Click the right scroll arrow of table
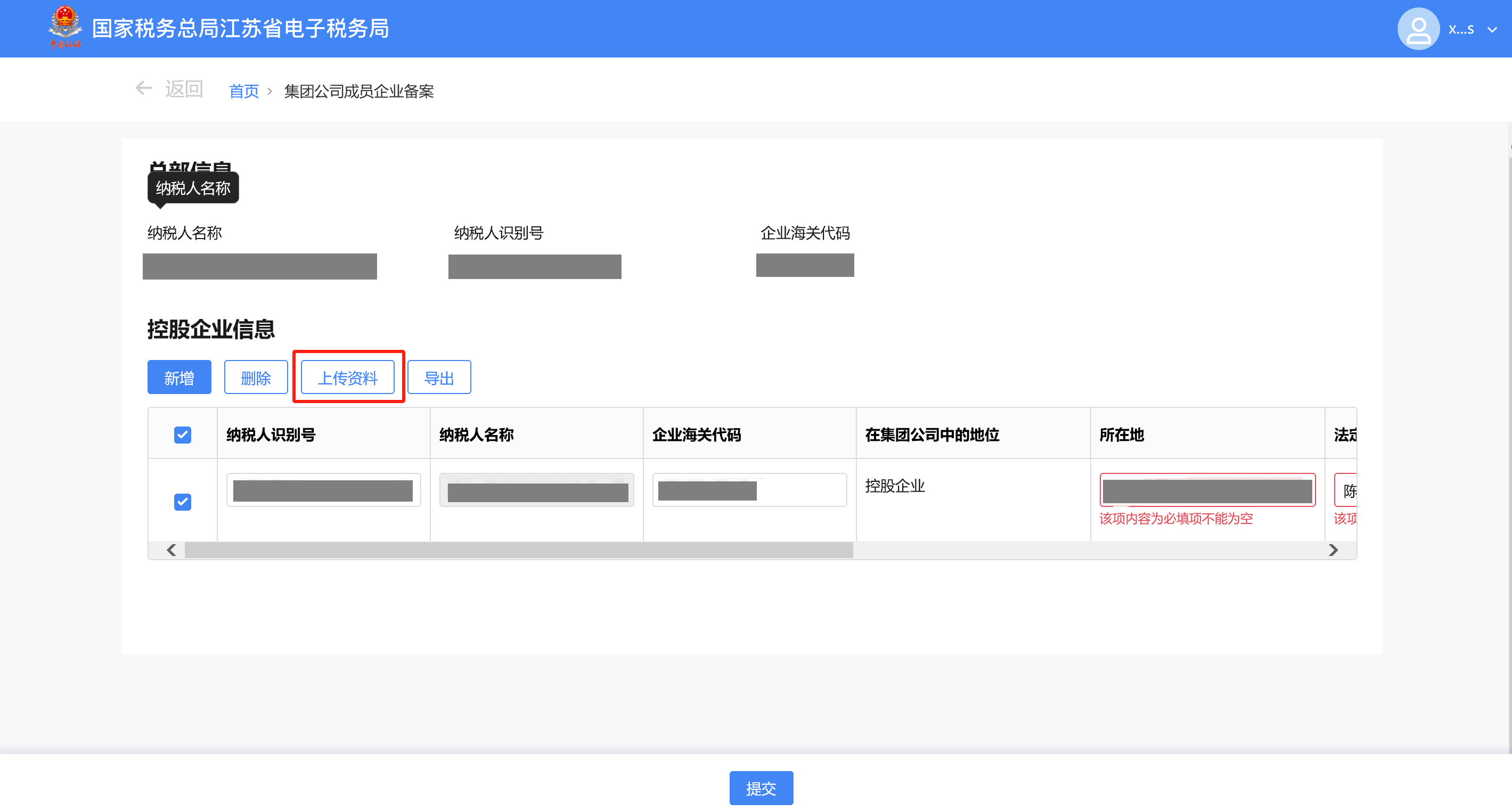1512x811 pixels. click(x=1333, y=550)
